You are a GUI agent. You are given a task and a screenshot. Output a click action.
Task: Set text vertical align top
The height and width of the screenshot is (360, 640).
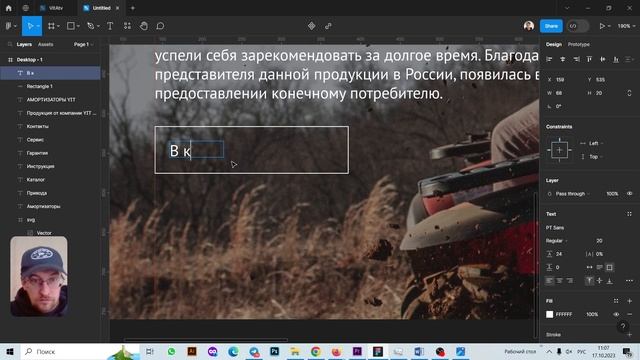click(589, 281)
